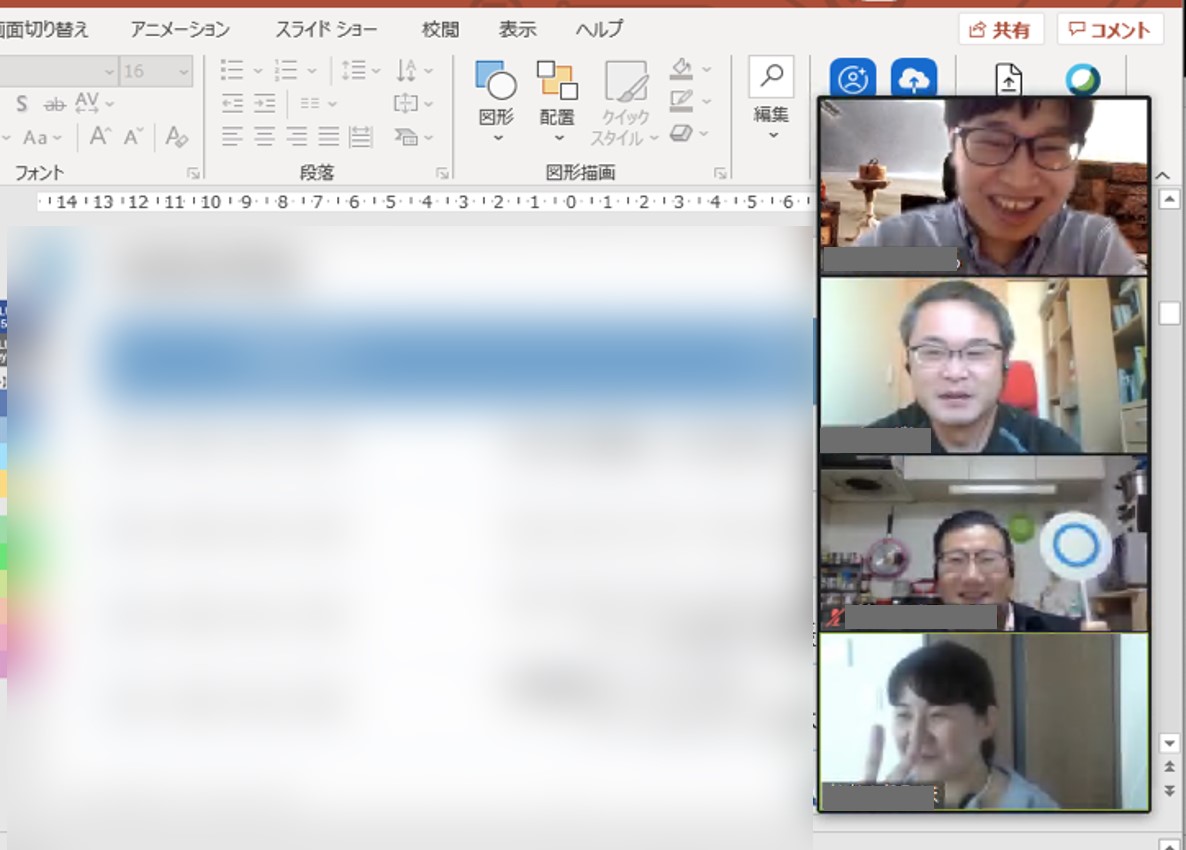
Task: Expand the bullet list dropdown arrow
Action: tap(258, 71)
